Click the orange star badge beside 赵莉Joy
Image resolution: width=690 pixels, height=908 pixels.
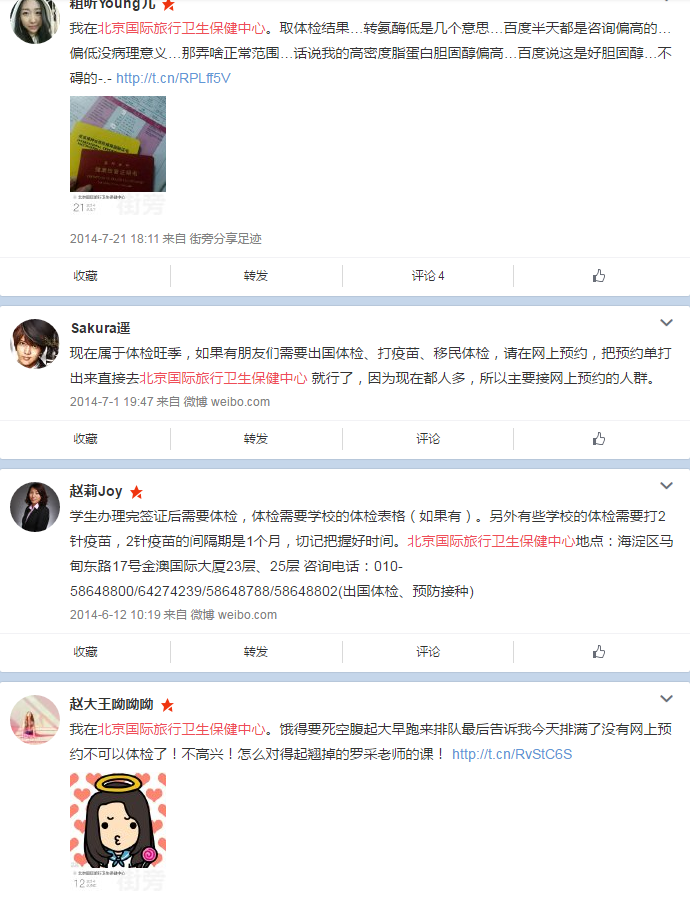click(137, 492)
